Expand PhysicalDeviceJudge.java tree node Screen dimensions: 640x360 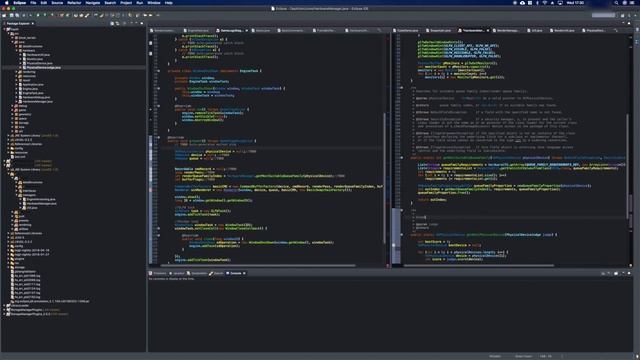click(20, 67)
